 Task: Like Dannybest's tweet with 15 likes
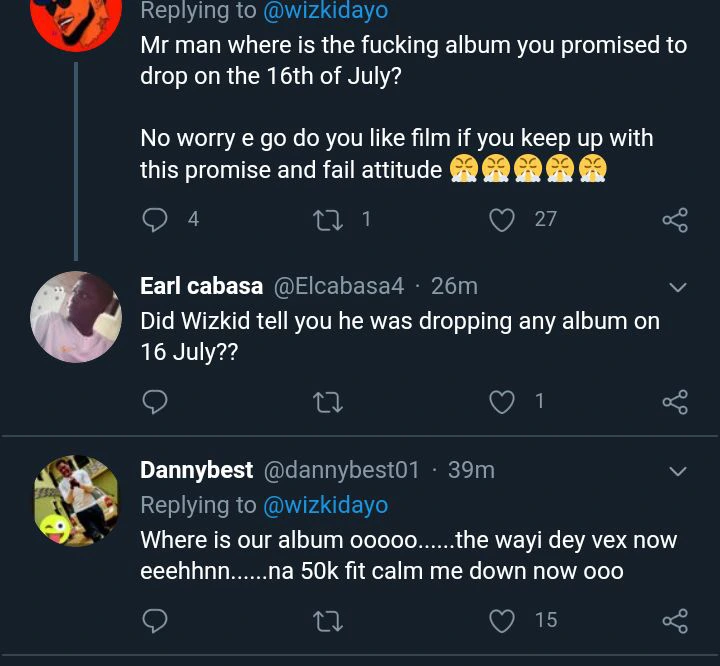pyautogui.click(x=502, y=621)
